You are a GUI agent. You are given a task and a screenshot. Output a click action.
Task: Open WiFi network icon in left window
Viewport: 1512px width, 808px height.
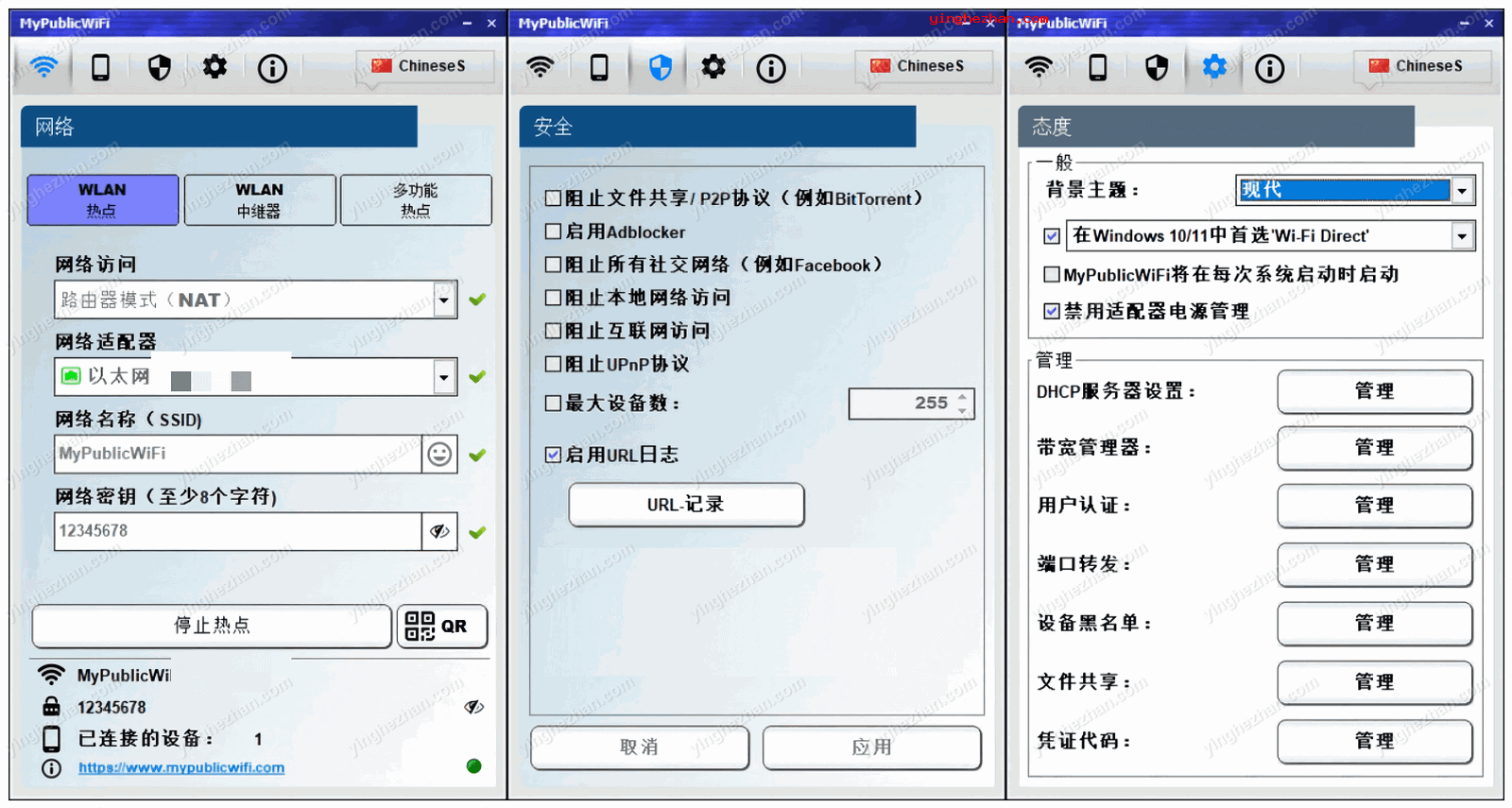44,67
